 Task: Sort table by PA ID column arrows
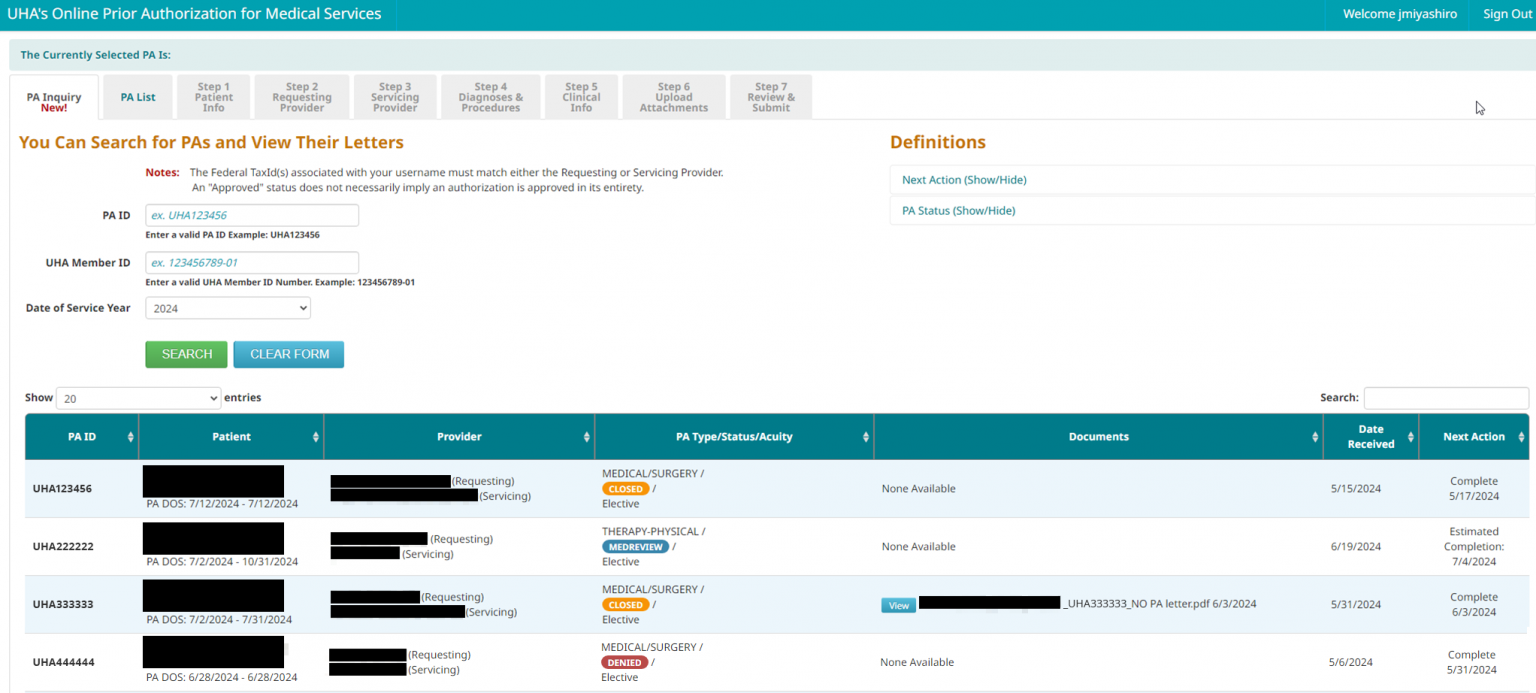click(x=131, y=437)
